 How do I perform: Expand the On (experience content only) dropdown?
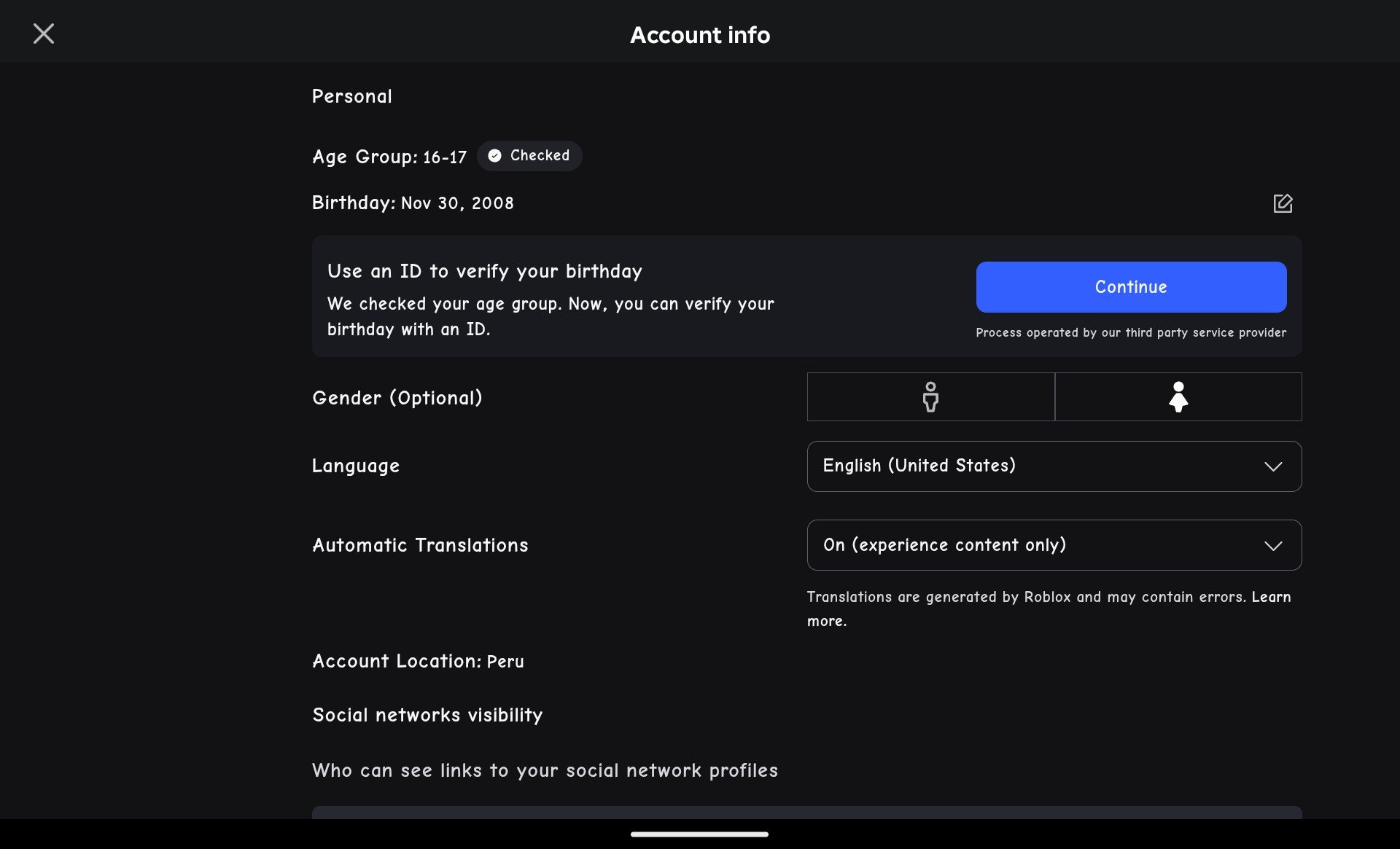pos(1054,545)
